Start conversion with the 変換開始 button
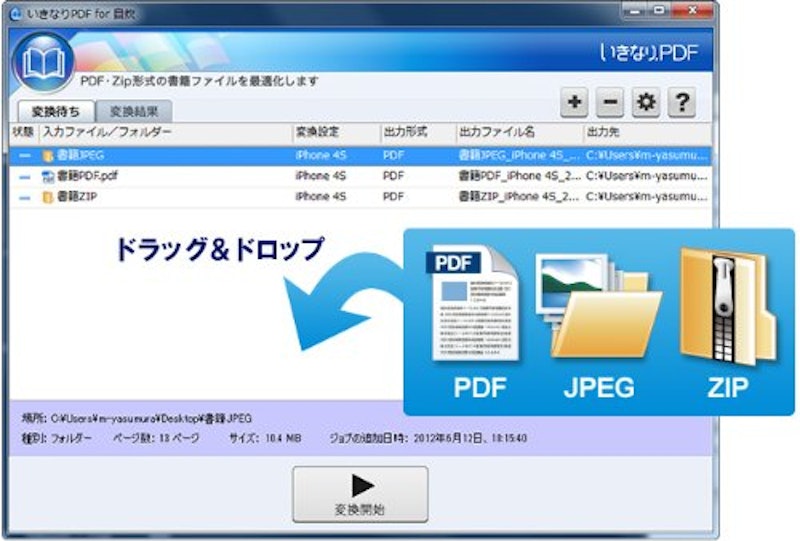Image resolution: width=800 pixels, height=541 pixels. click(x=360, y=494)
